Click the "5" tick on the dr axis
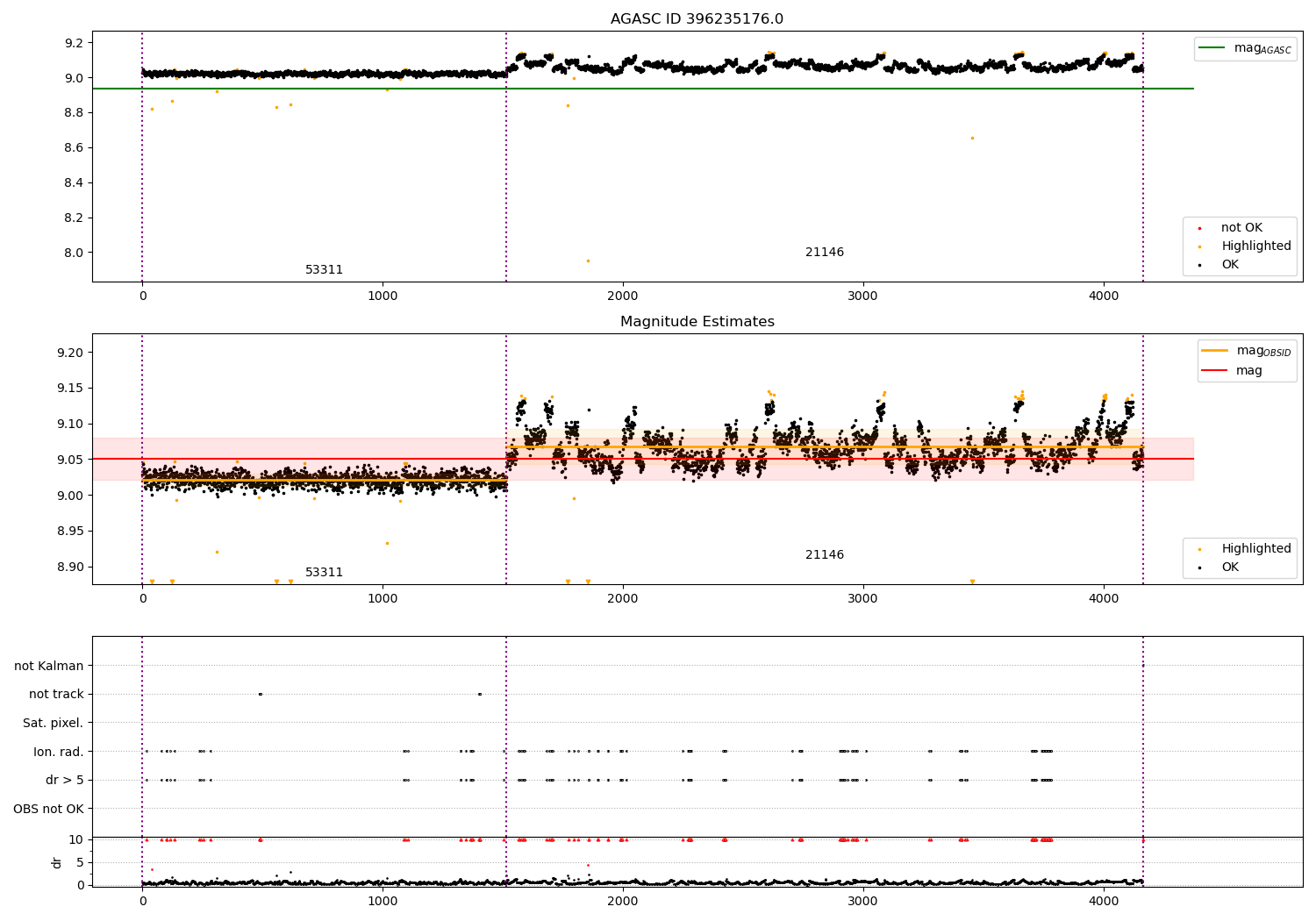Screen dimensions: 1316x921 click(81, 862)
